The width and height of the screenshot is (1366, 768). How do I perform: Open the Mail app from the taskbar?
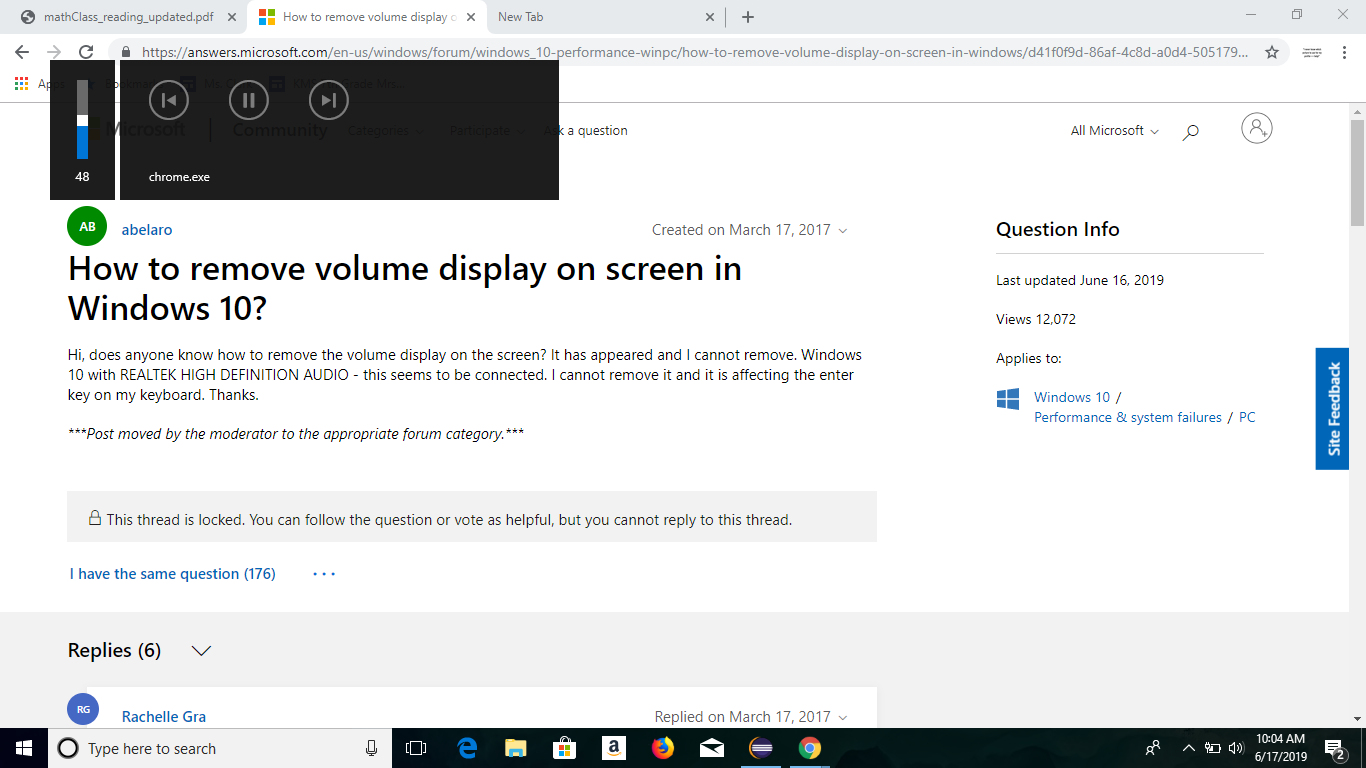click(x=712, y=748)
